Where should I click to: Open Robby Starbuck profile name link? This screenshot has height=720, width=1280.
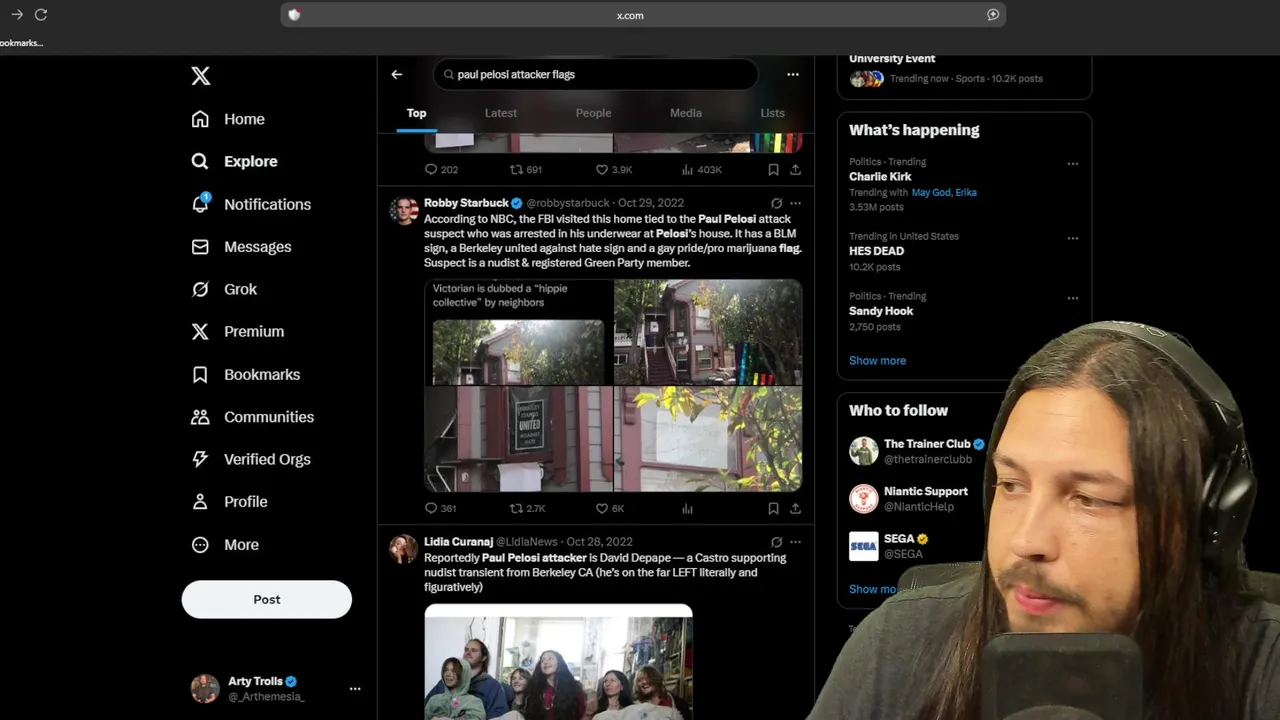(x=466, y=203)
